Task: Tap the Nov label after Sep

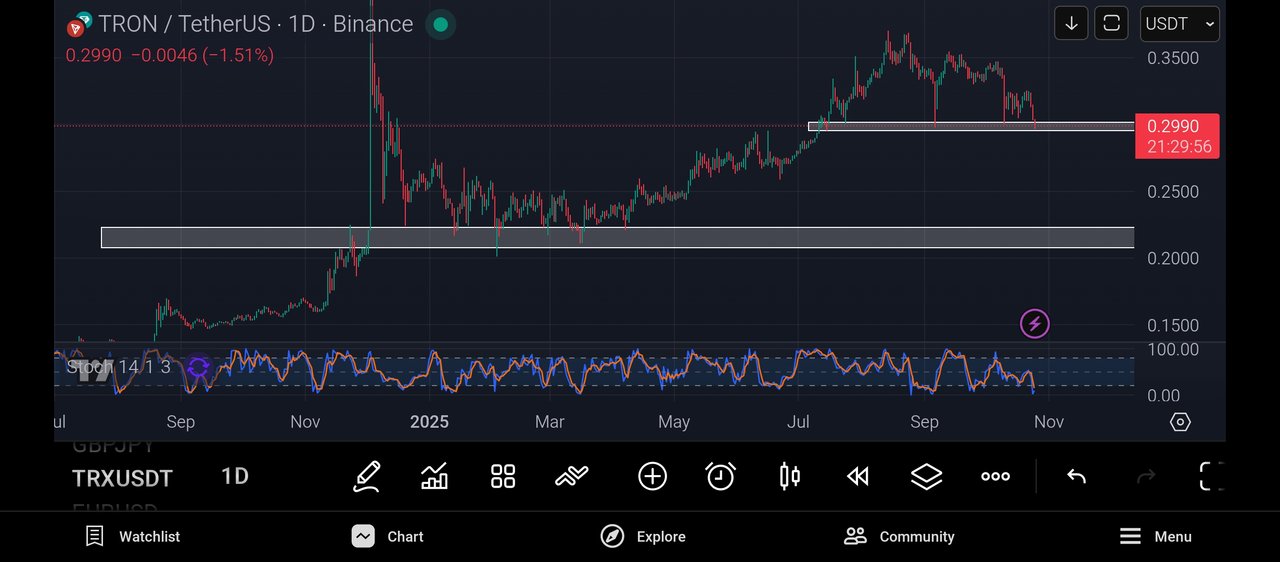Action: click(1048, 422)
